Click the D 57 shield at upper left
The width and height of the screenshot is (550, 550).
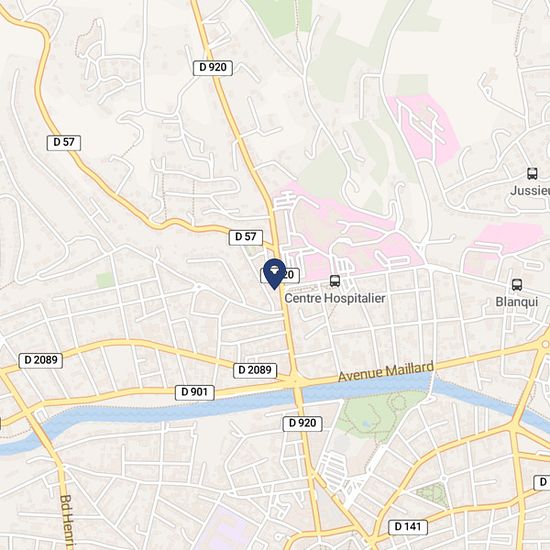tap(64, 143)
